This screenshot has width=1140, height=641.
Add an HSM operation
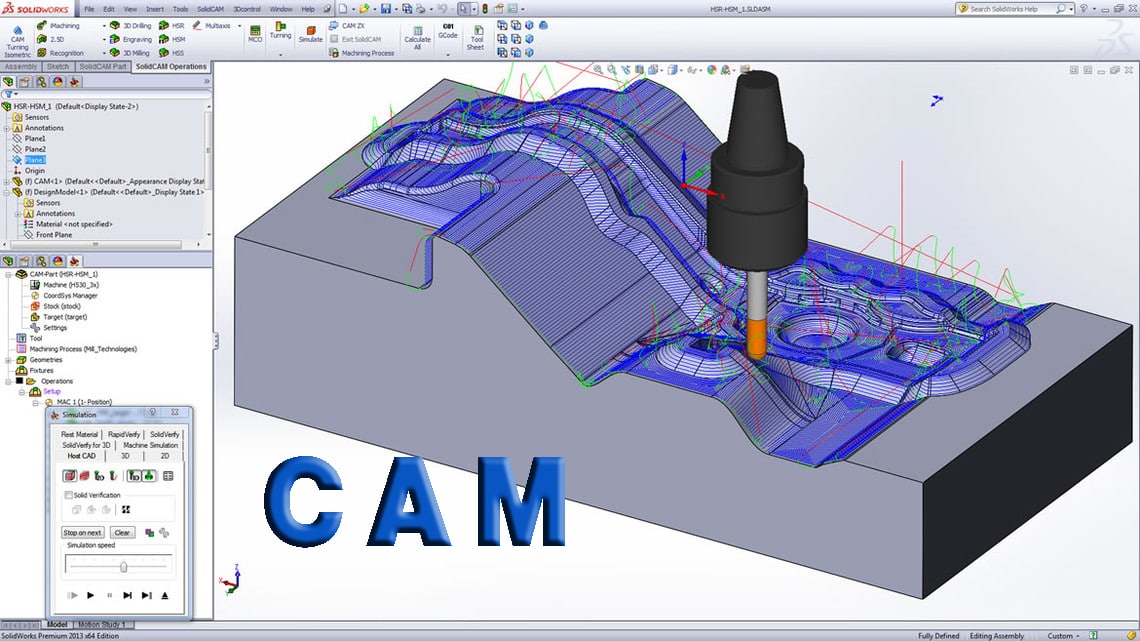pyautogui.click(x=172, y=39)
